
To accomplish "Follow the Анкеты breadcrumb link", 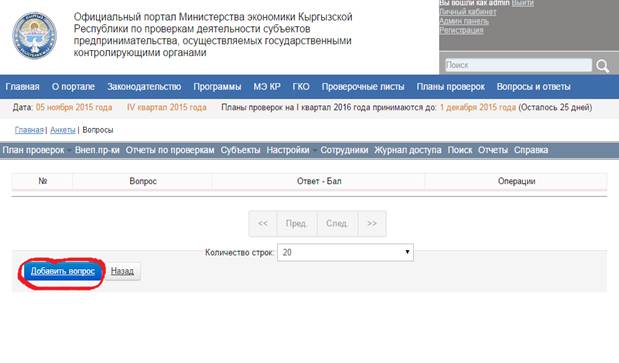I will click(63, 130).
